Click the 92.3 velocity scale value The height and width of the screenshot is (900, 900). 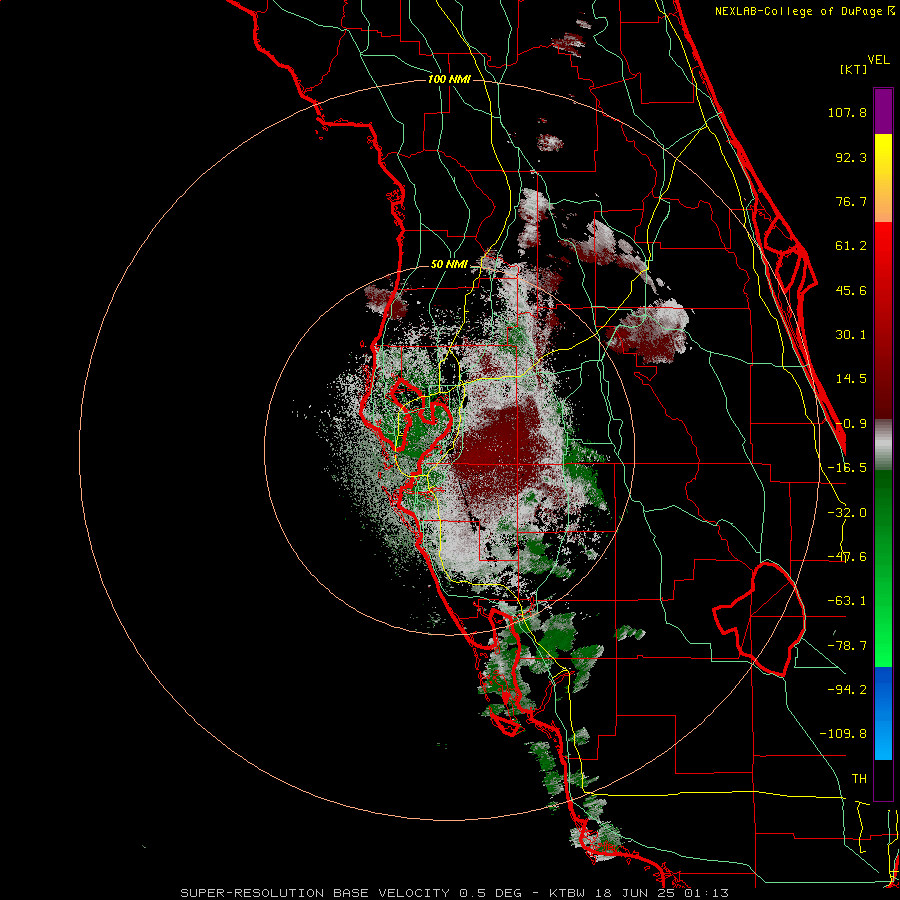click(851, 157)
